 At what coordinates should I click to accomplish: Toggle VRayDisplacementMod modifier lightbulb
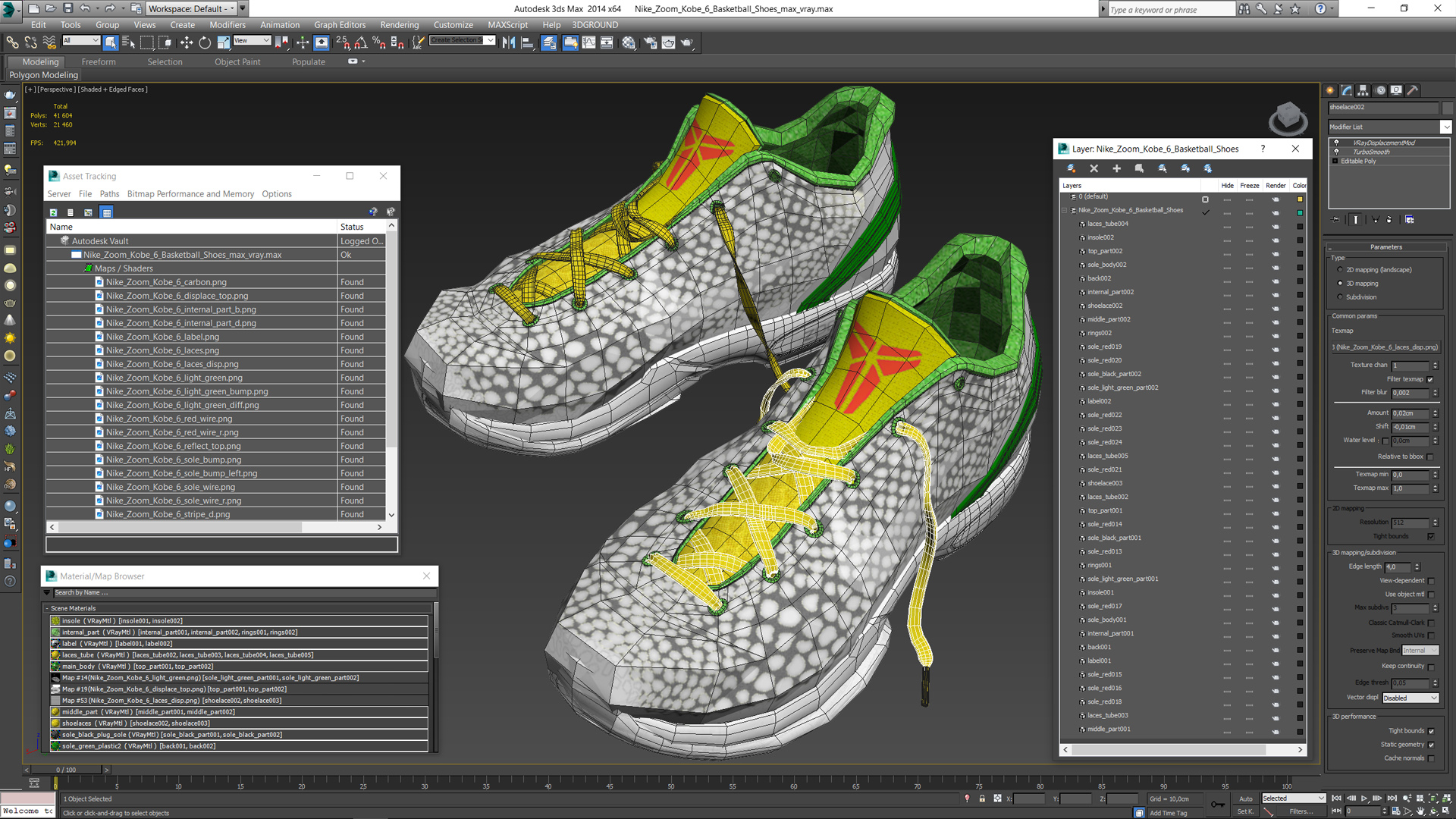[x=1336, y=143]
